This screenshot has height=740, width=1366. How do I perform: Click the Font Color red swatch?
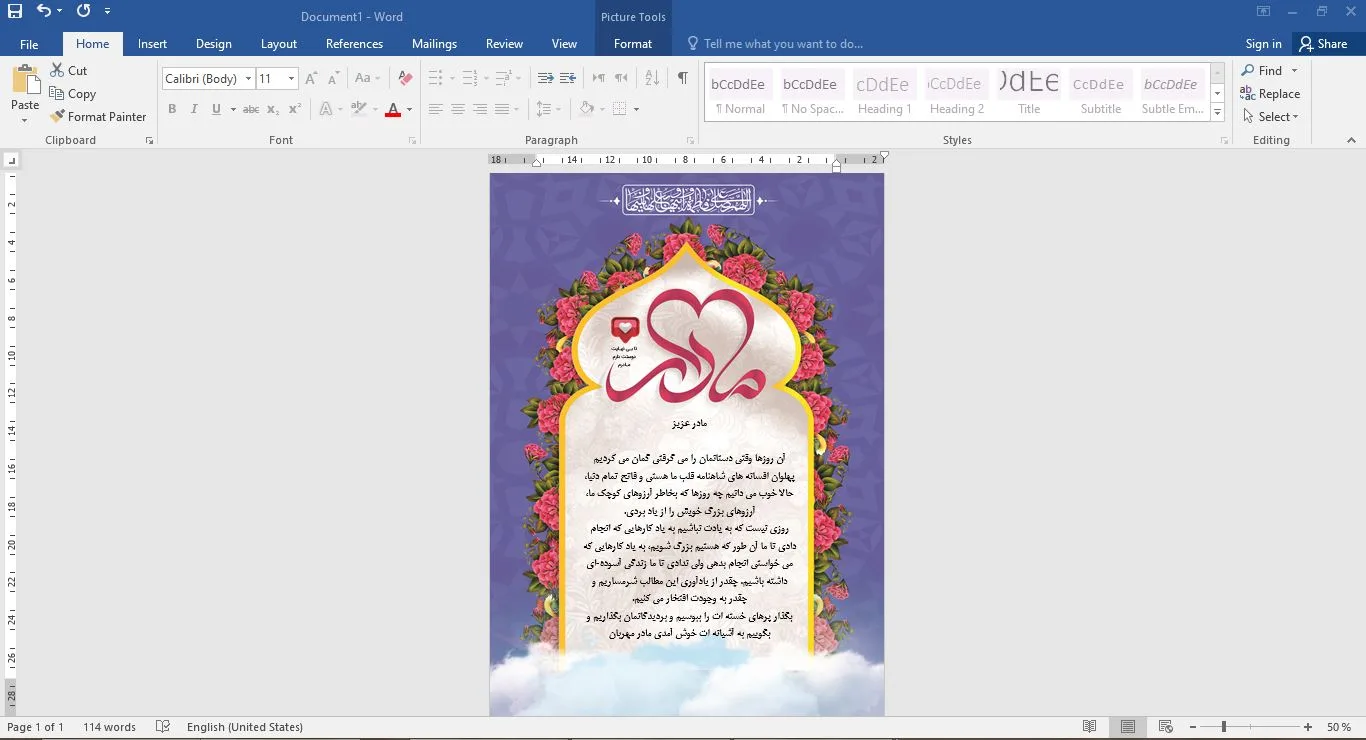[x=393, y=109]
